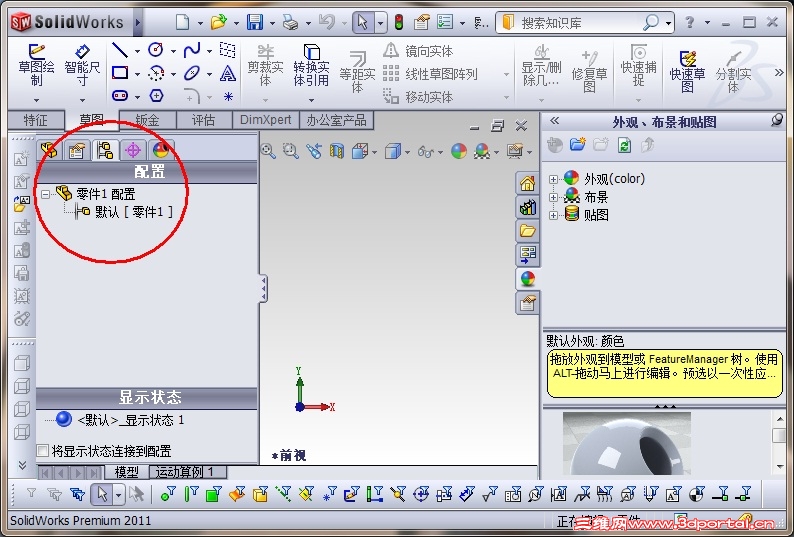
Task: Expand more toolbar commands chevron
Action: pos(779,72)
